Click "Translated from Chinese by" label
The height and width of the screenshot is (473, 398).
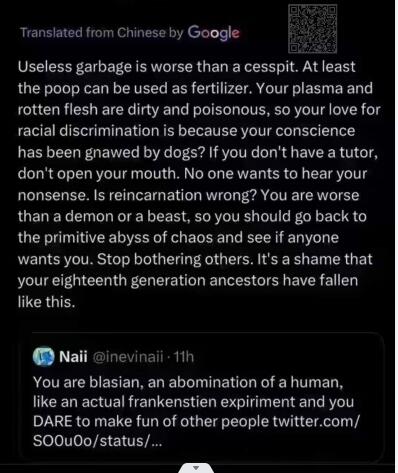tap(102, 33)
